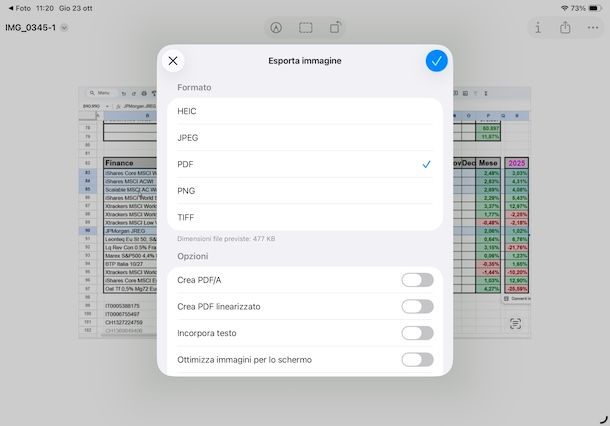Open the more options ellipsis

pos(593,28)
